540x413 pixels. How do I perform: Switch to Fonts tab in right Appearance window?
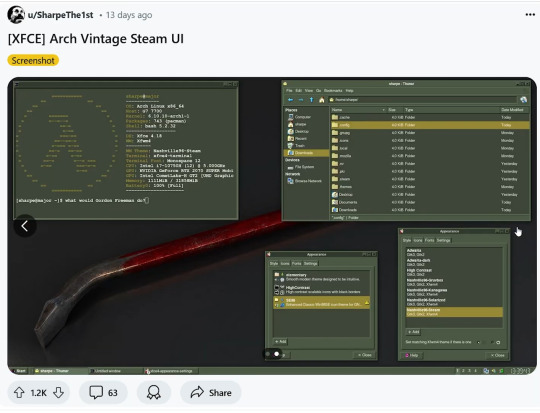click(x=429, y=240)
